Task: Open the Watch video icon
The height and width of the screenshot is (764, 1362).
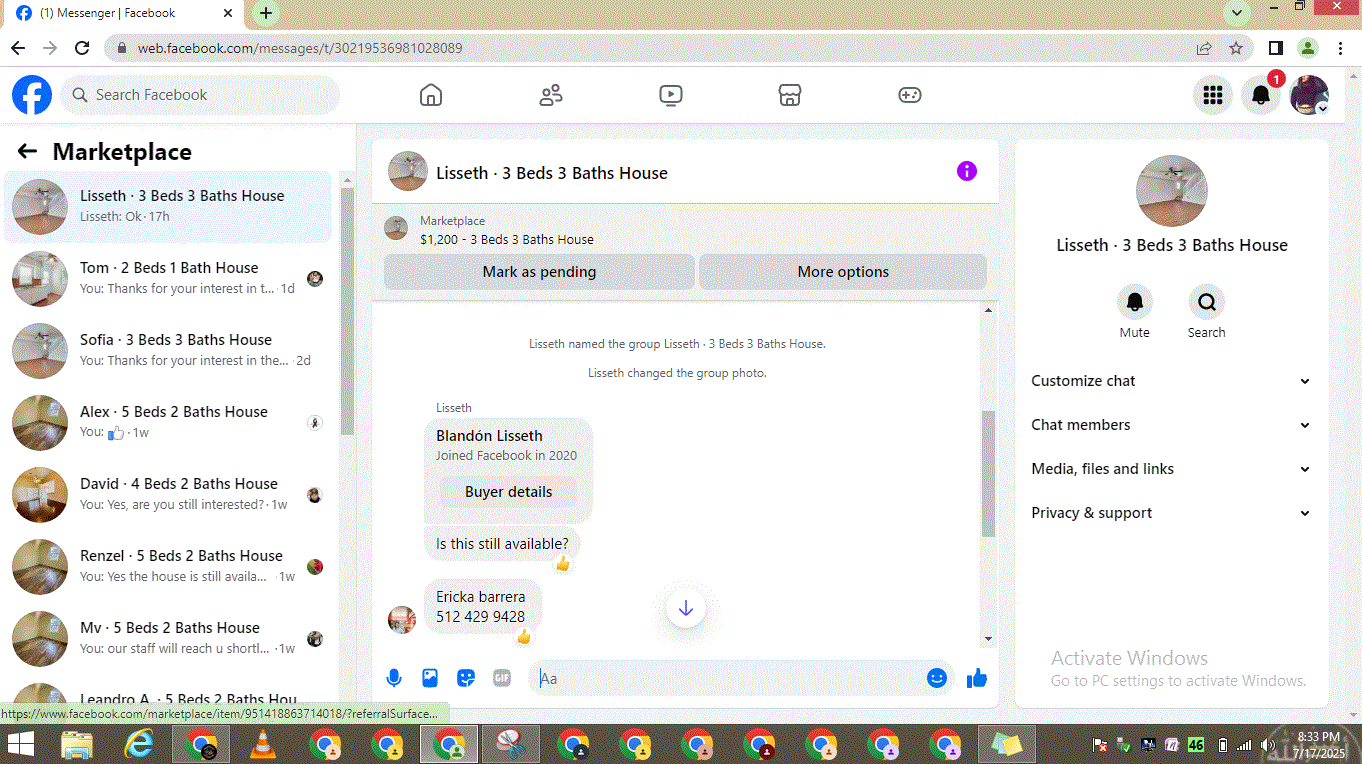Action: [671, 95]
